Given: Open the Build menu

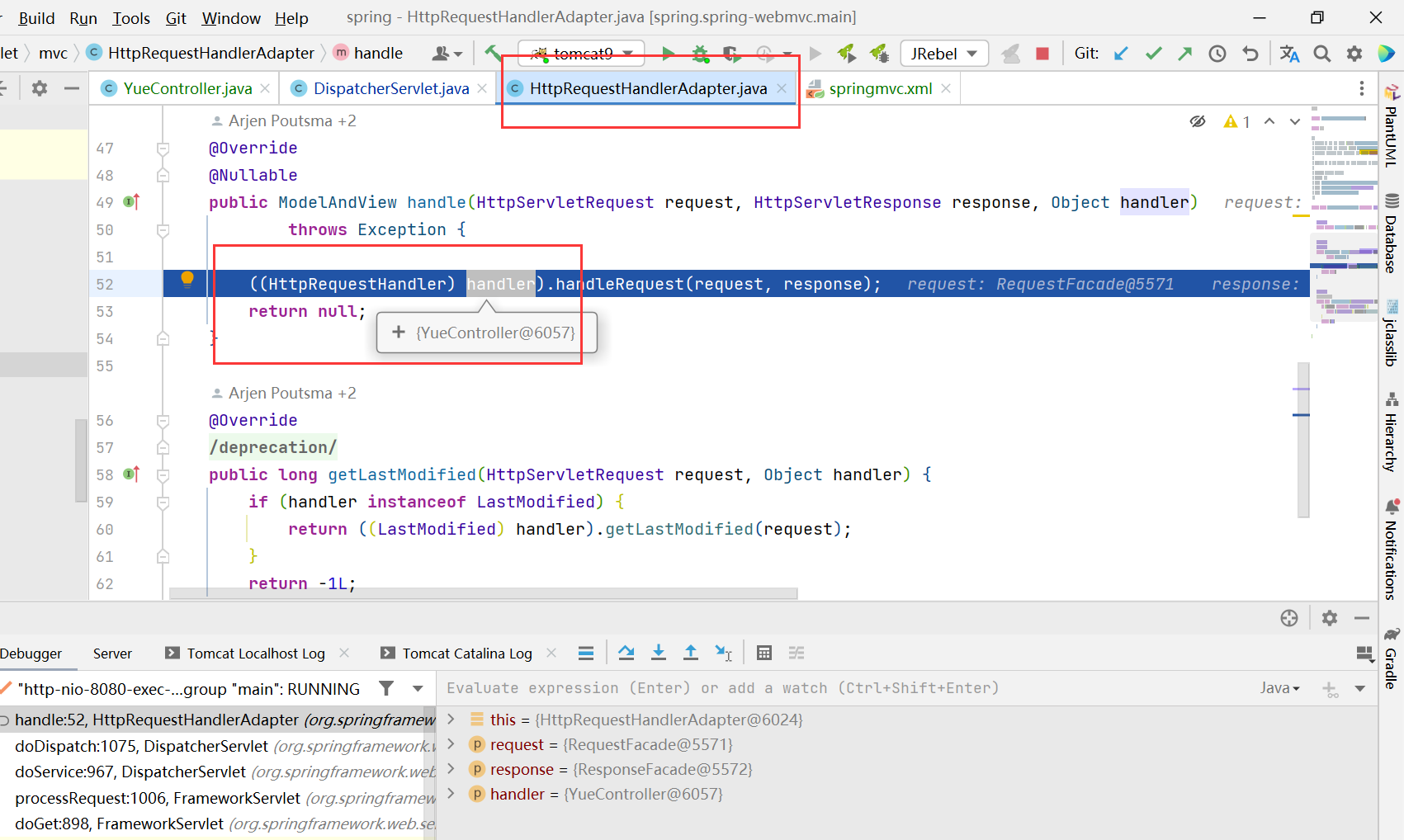Looking at the screenshot, I should (x=36, y=17).
